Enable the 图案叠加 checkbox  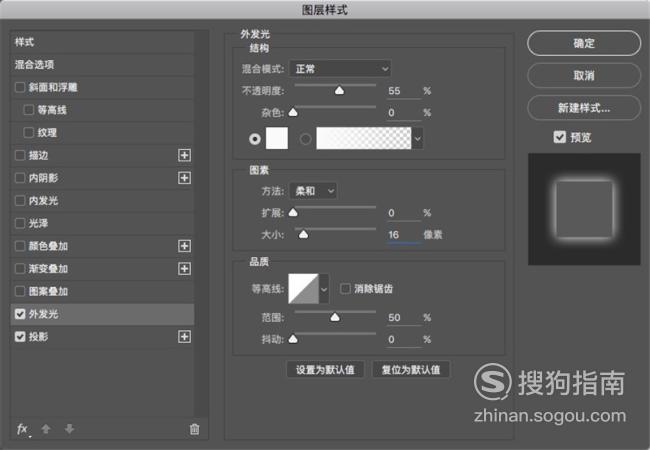pyautogui.click(x=20, y=291)
